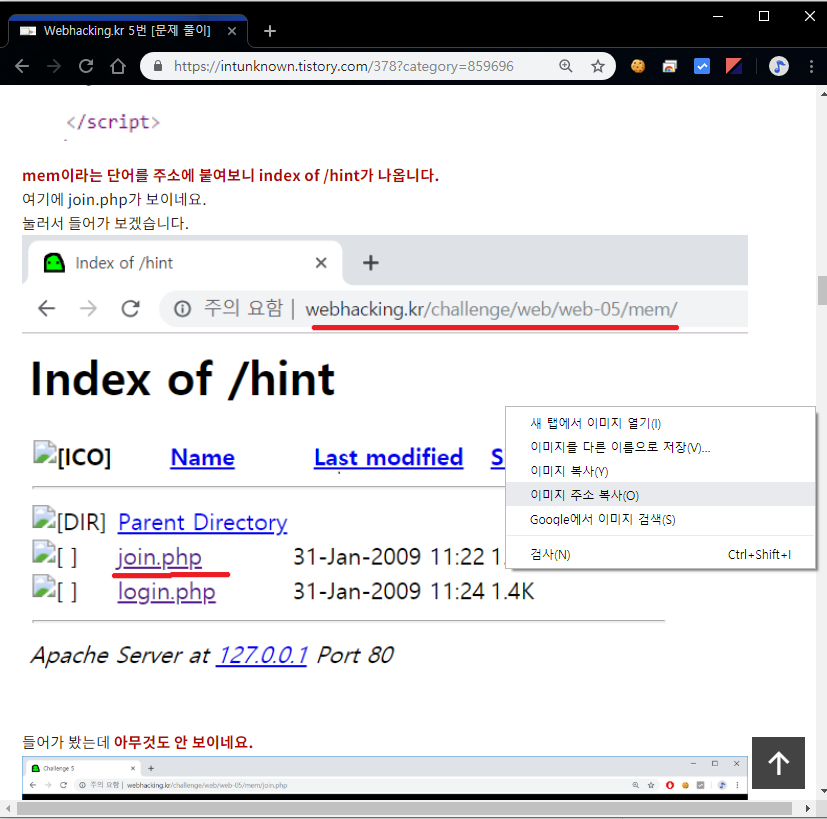Screen dimensions: 827x819
Task: Choose 이미지를 다른 이름으로 저장 menu item
Action: (x=660, y=448)
